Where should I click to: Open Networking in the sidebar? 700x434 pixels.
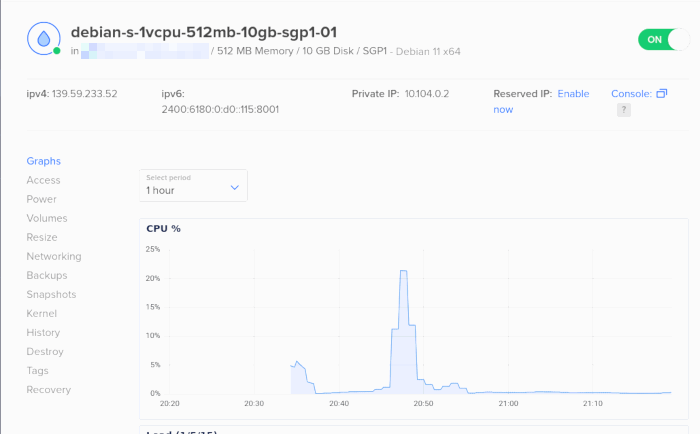pyautogui.click(x=54, y=256)
